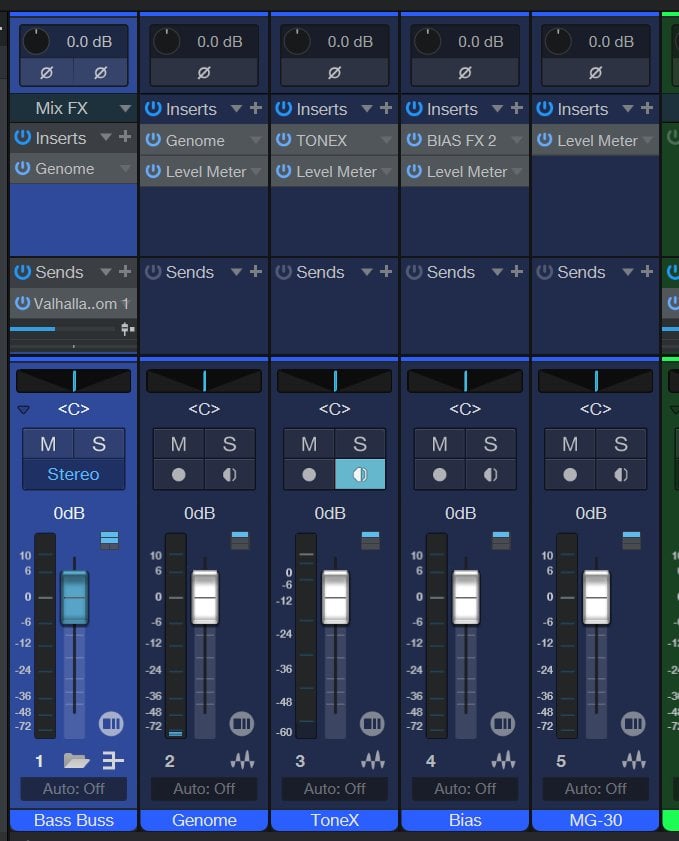Invert phase on Bias channel input
Screen dimensions: 679x841
coord(464,72)
